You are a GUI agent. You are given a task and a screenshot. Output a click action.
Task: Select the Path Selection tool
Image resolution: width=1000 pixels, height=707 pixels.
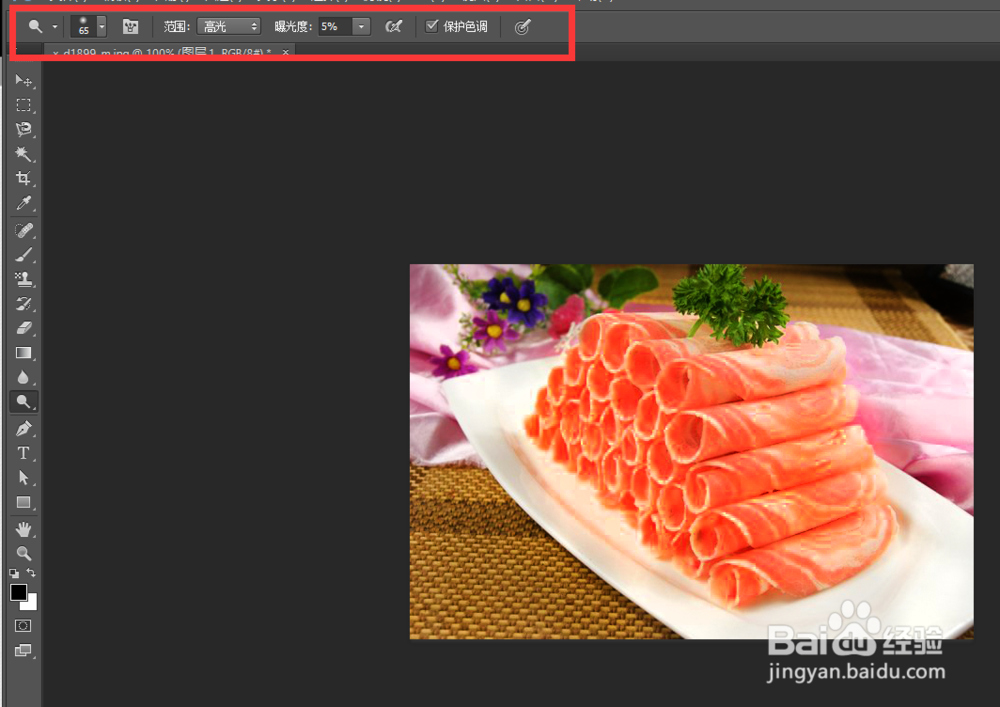click(x=24, y=477)
